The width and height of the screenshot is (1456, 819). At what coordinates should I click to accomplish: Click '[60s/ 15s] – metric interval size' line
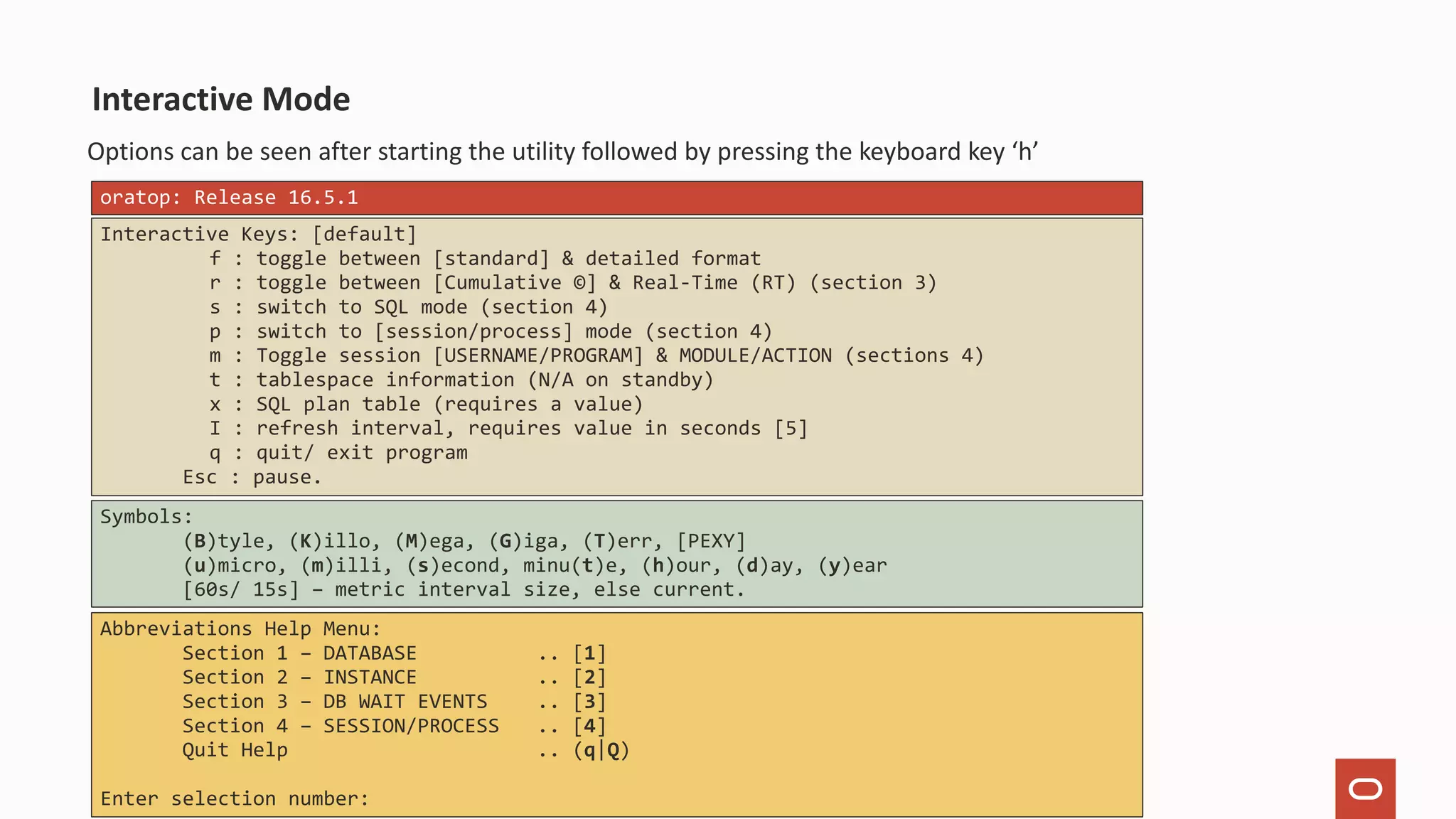464,589
